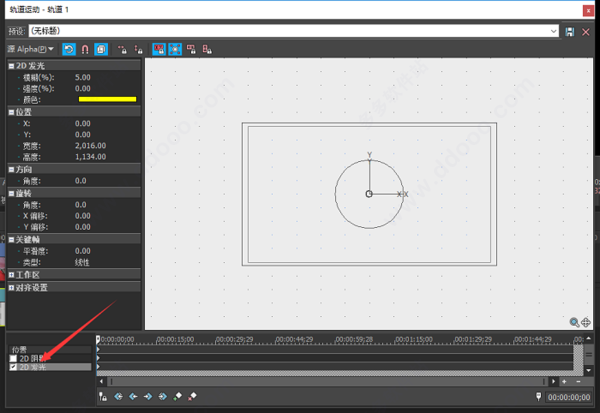Viewport: 600px width, 413px height.
Task: Select the 位置 row in the keyframe list
Action: (50, 349)
